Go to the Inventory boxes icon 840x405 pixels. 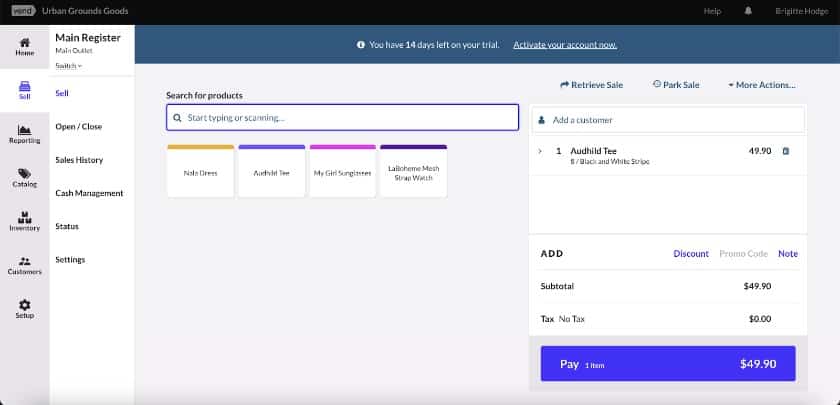[24, 217]
